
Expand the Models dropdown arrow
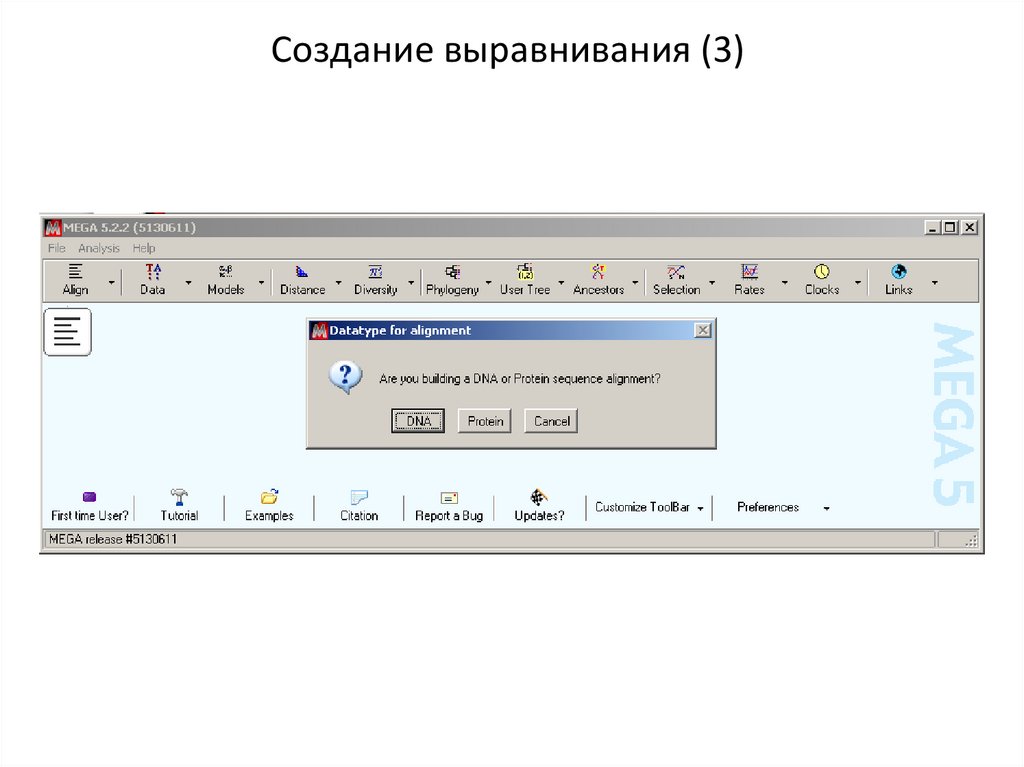coord(261,283)
